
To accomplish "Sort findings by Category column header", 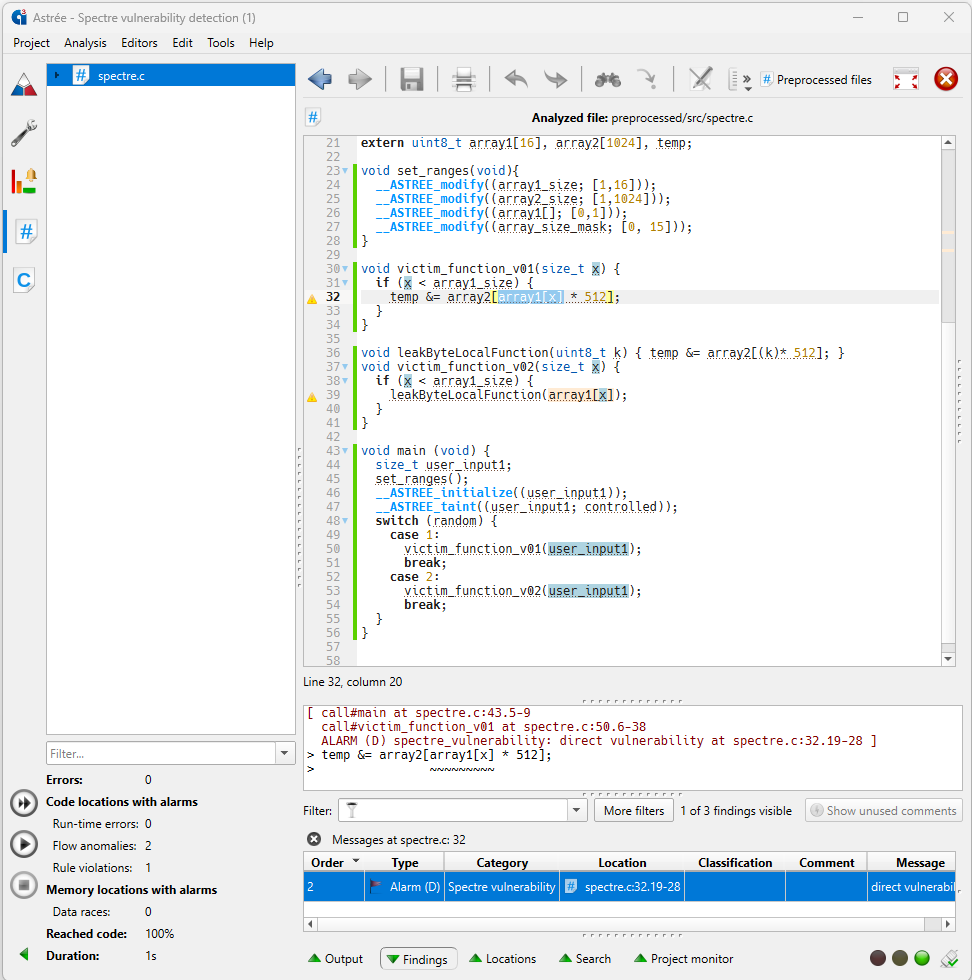I will click(501, 862).
